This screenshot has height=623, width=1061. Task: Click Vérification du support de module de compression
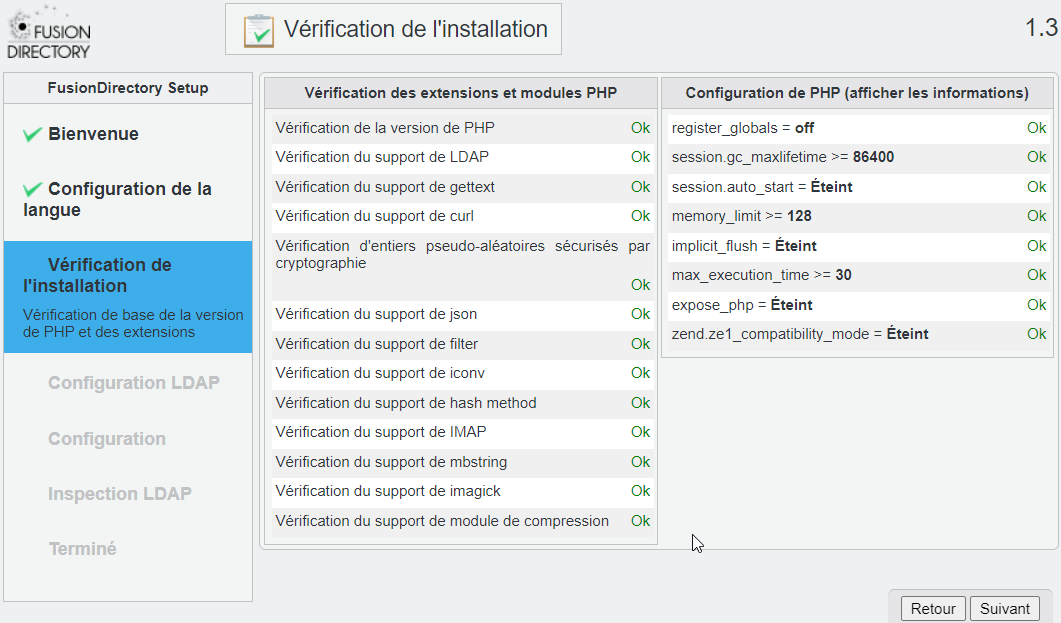tap(462, 521)
